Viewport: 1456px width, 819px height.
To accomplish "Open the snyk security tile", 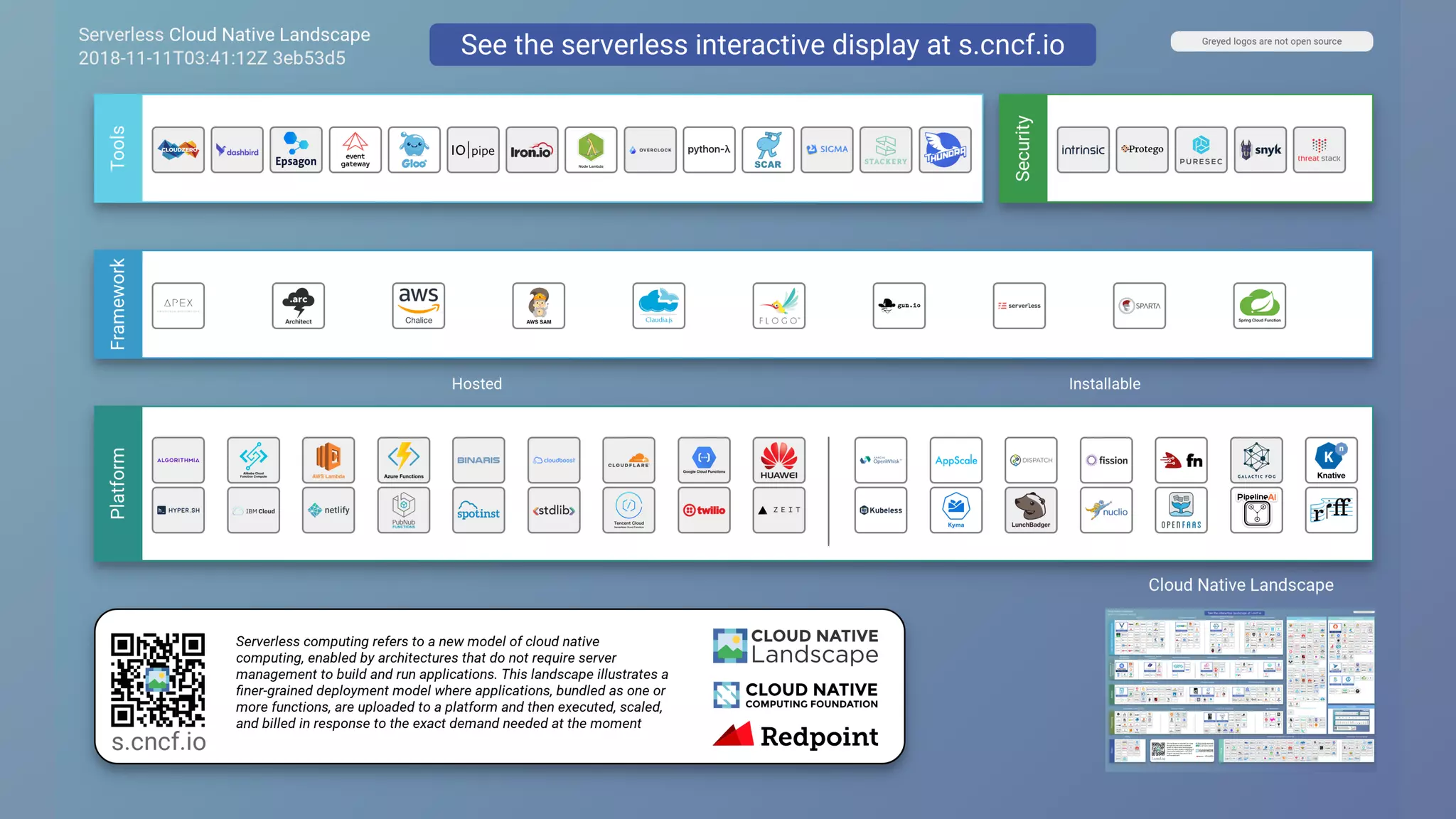I will pyautogui.click(x=1260, y=150).
